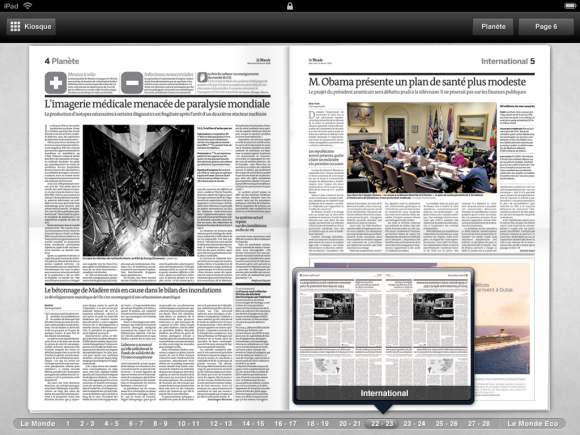Select Le Monde at start of page strip
The width and height of the screenshot is (580, 435).
37,424
